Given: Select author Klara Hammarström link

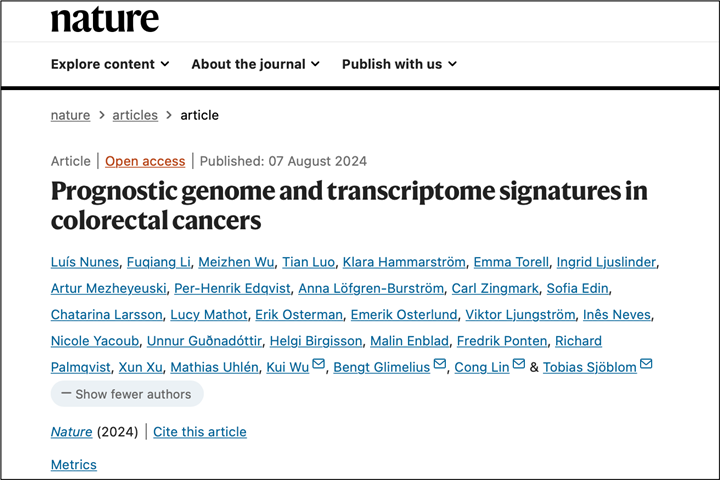Looking at the screenshot, I should 404,262.
